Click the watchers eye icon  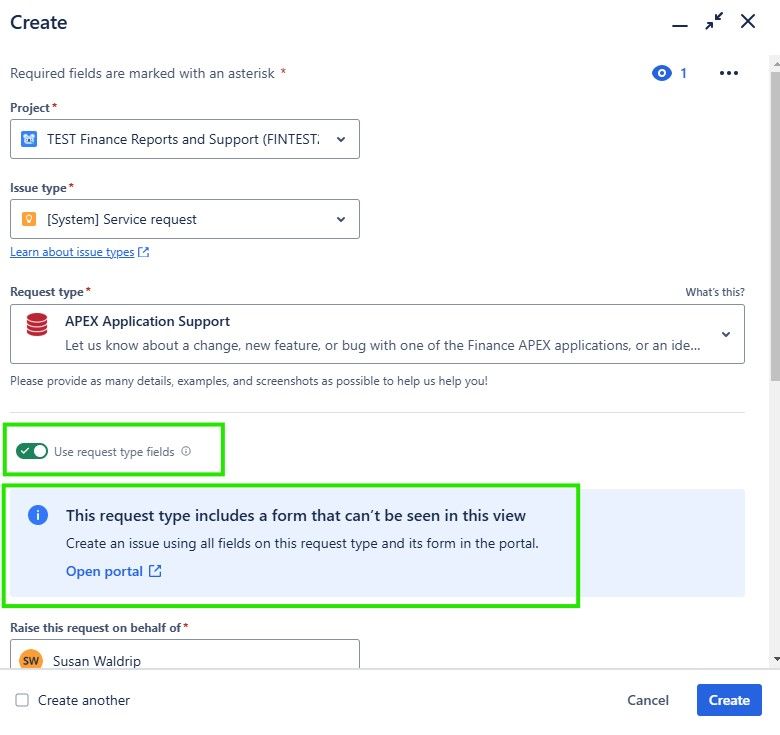coord(661,73)
